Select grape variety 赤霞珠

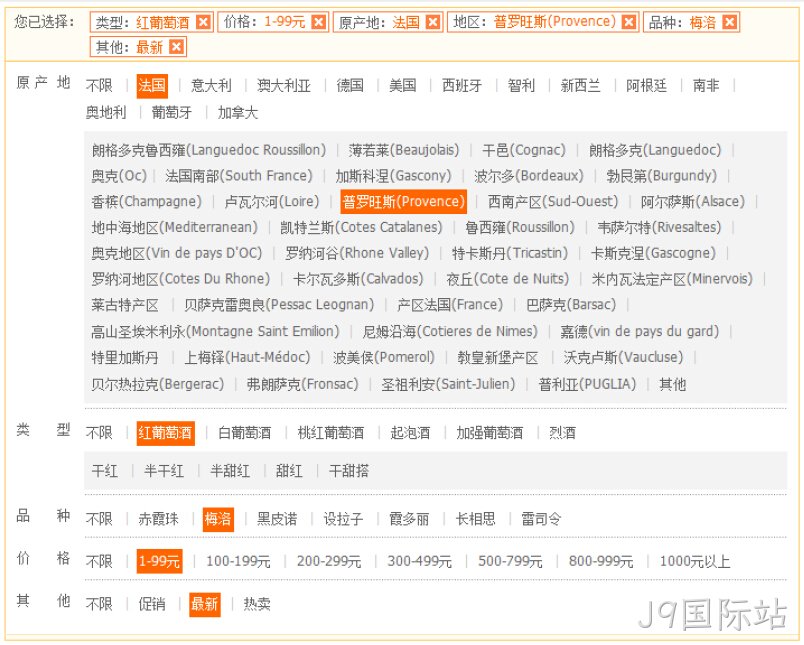pos(158,519)
